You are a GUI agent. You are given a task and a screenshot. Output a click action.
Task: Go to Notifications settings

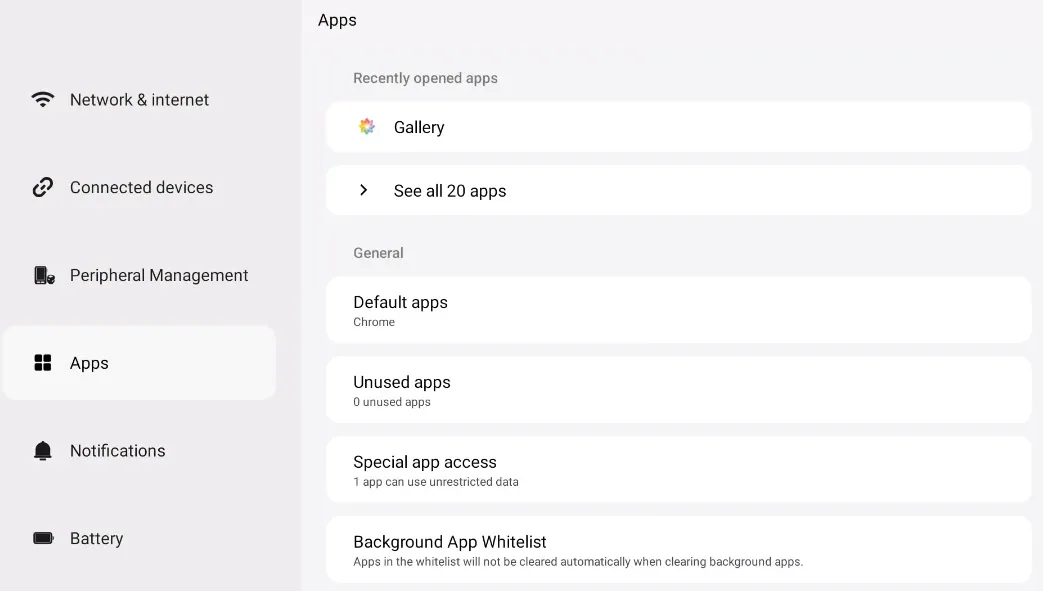(117, 451)
